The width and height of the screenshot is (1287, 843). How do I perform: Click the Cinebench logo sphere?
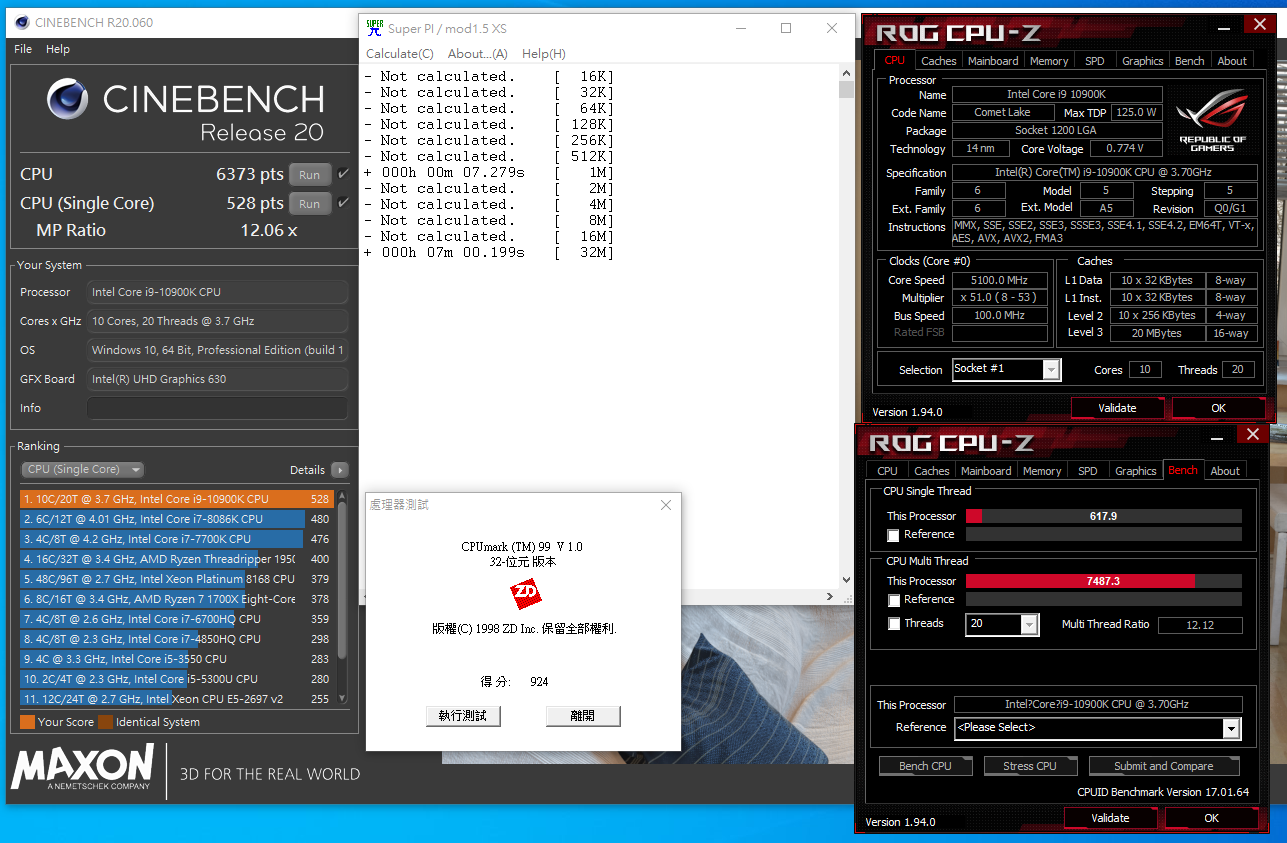point(69,98)
